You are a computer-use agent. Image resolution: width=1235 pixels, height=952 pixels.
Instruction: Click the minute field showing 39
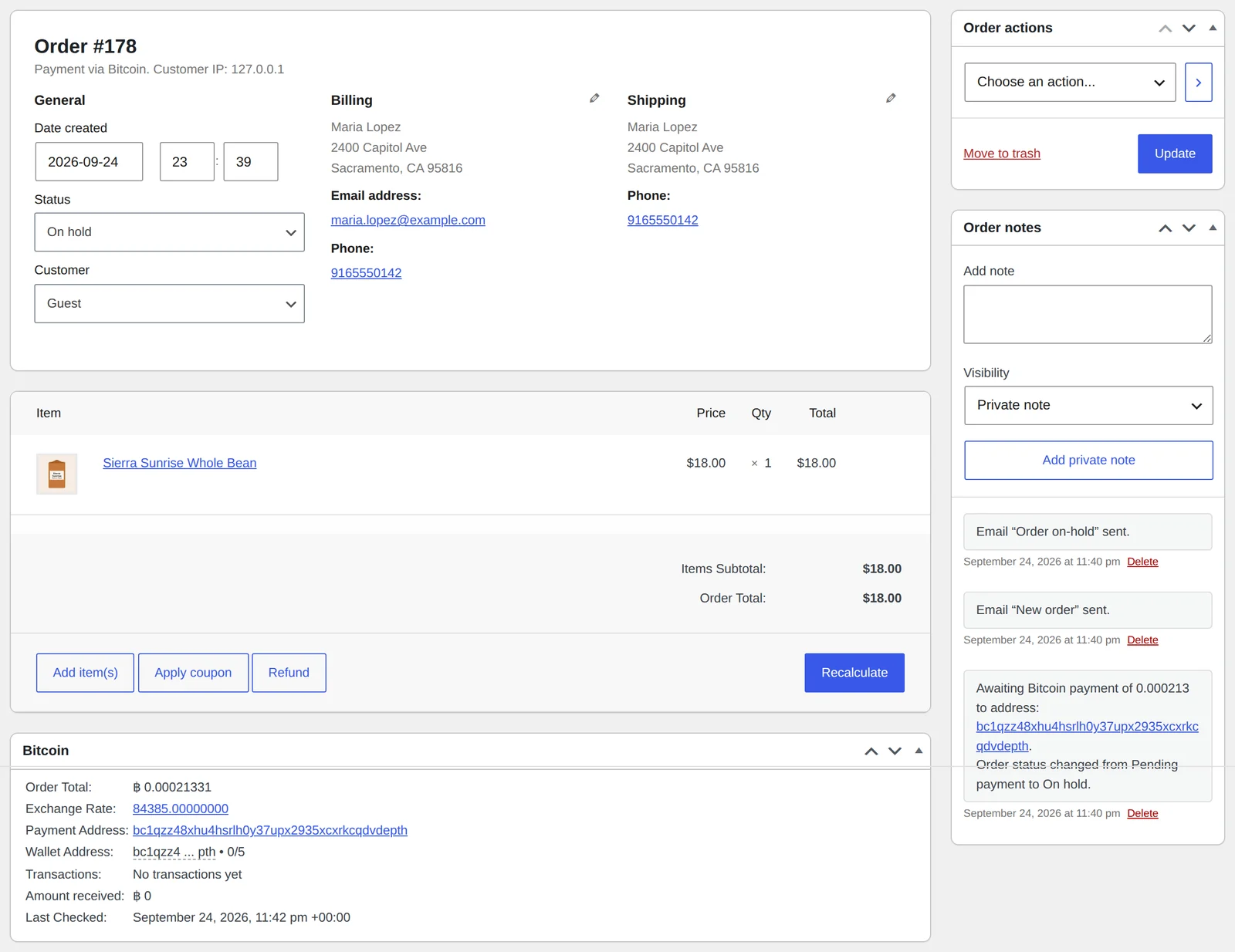click(251, 162)
